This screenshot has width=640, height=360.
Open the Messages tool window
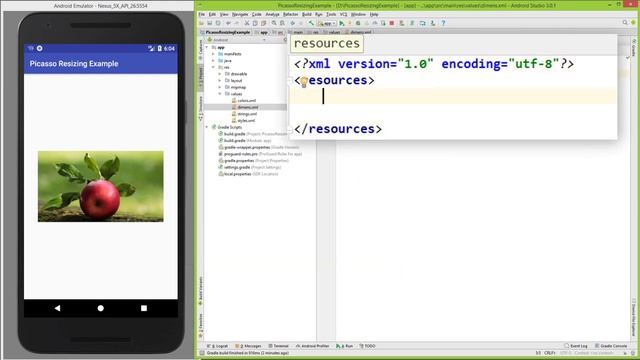click(x=249, y=346)
